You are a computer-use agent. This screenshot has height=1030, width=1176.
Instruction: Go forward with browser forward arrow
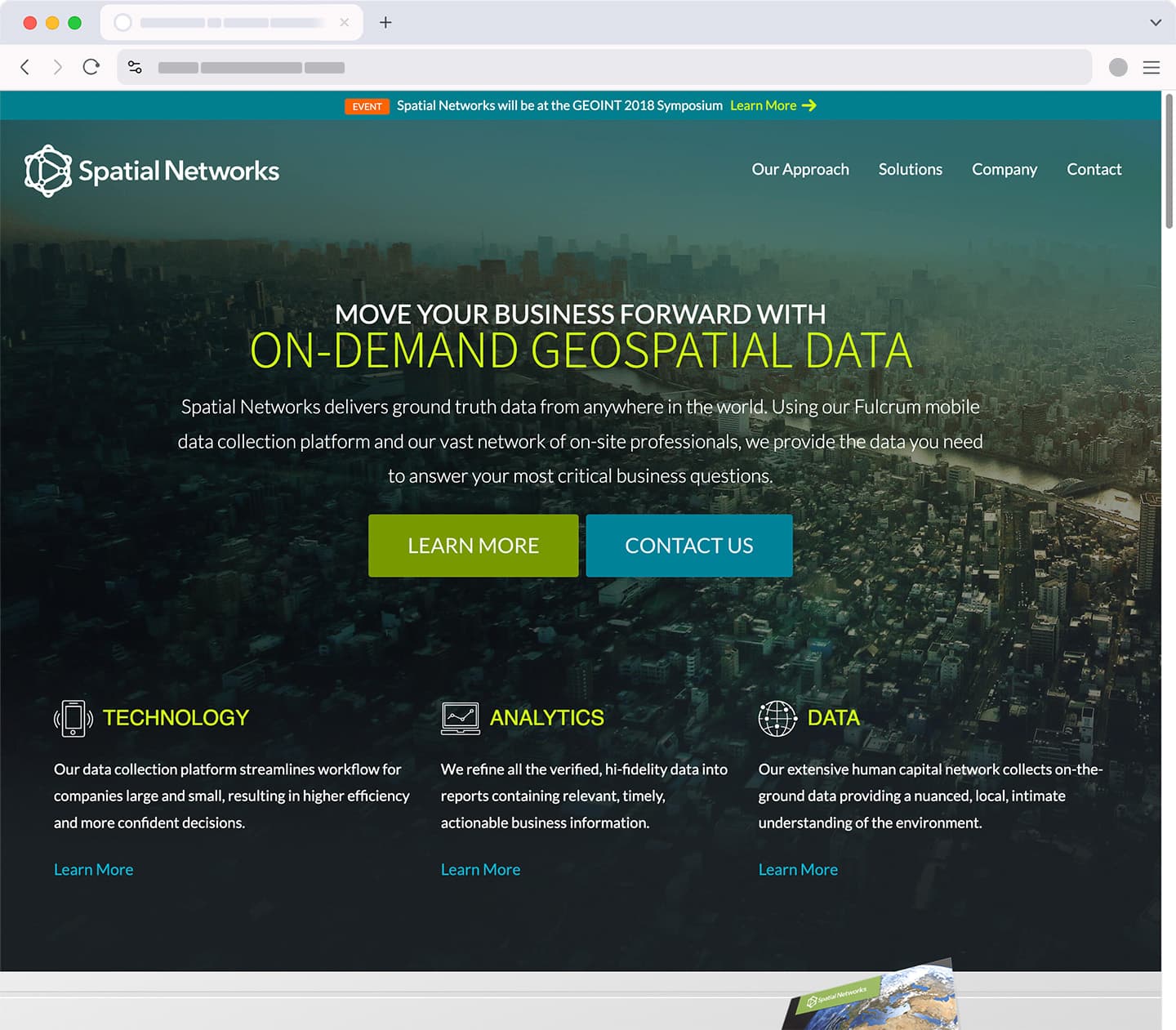(57, 67)
